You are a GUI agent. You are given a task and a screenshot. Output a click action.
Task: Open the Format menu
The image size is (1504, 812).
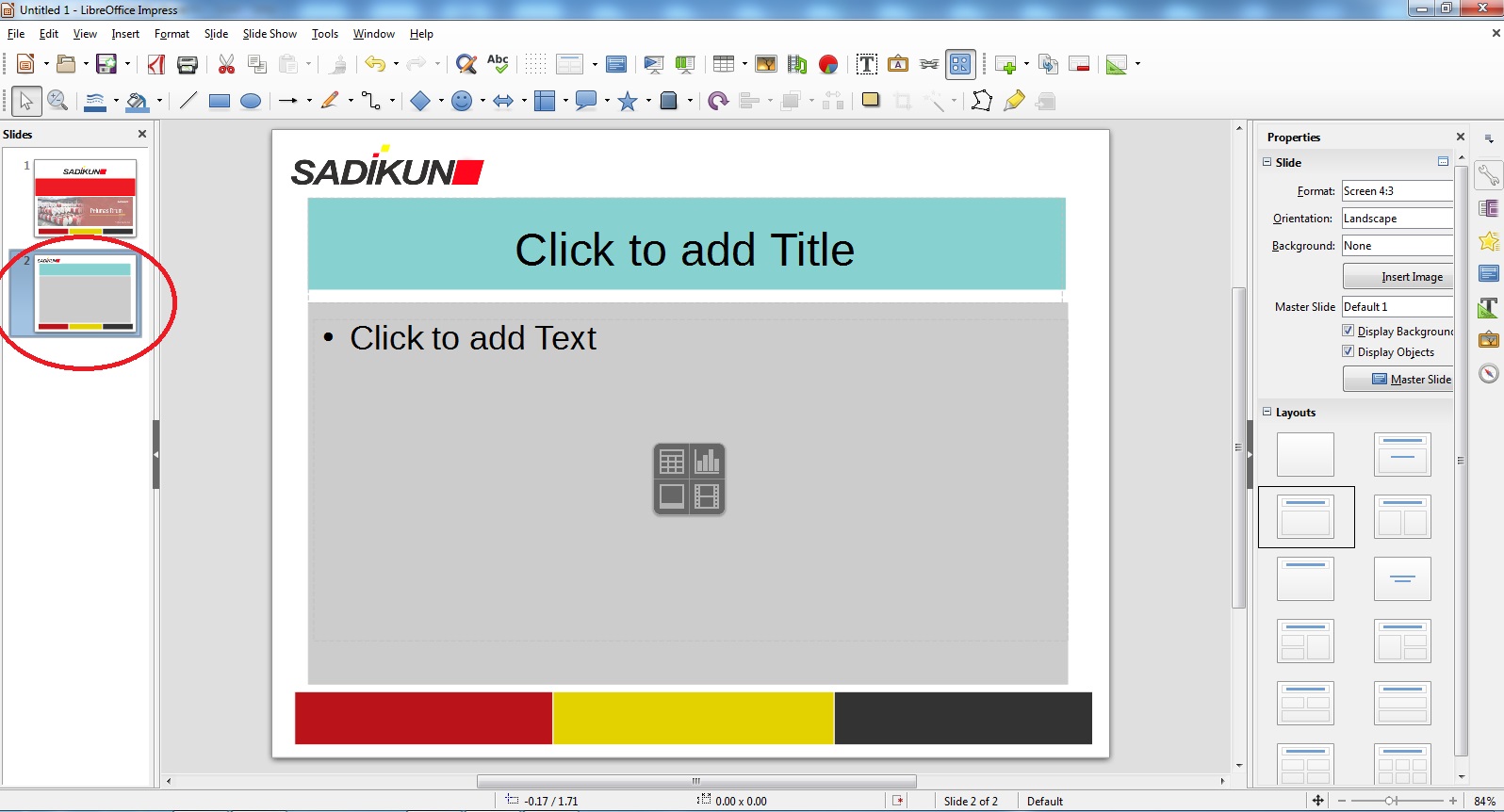tap(172, 34)
